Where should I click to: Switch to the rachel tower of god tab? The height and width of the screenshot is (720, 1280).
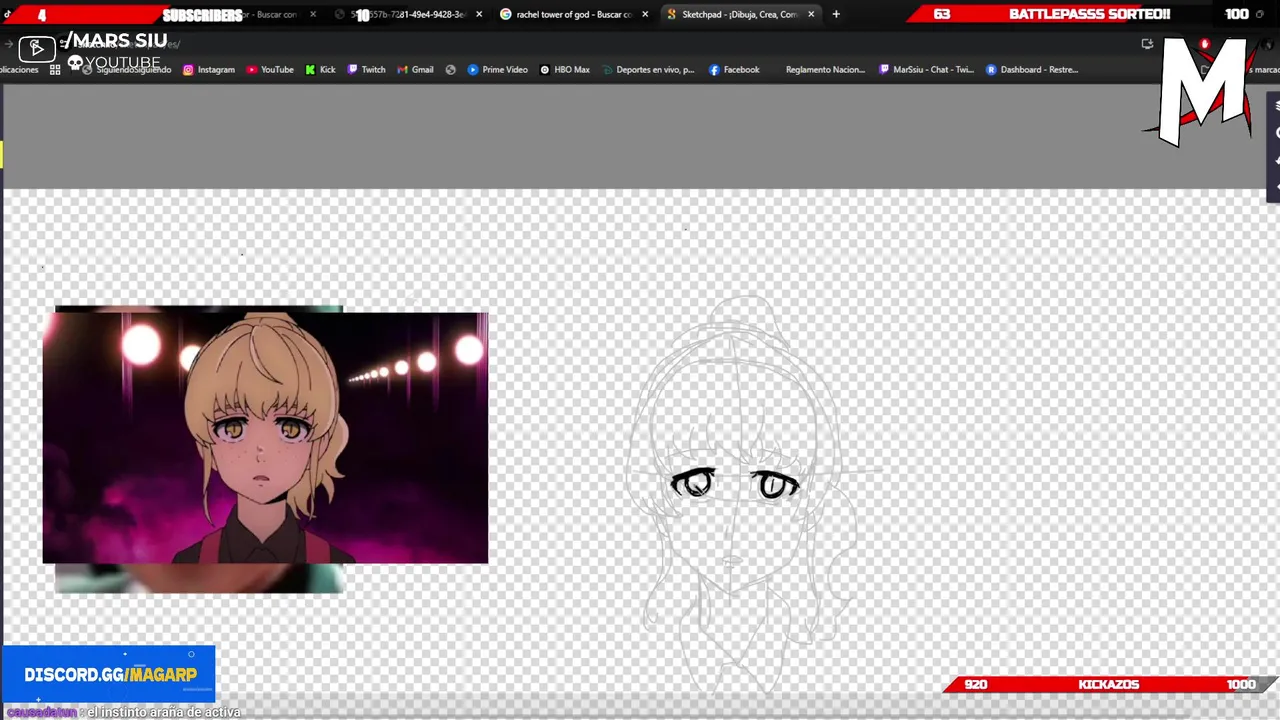572,14
